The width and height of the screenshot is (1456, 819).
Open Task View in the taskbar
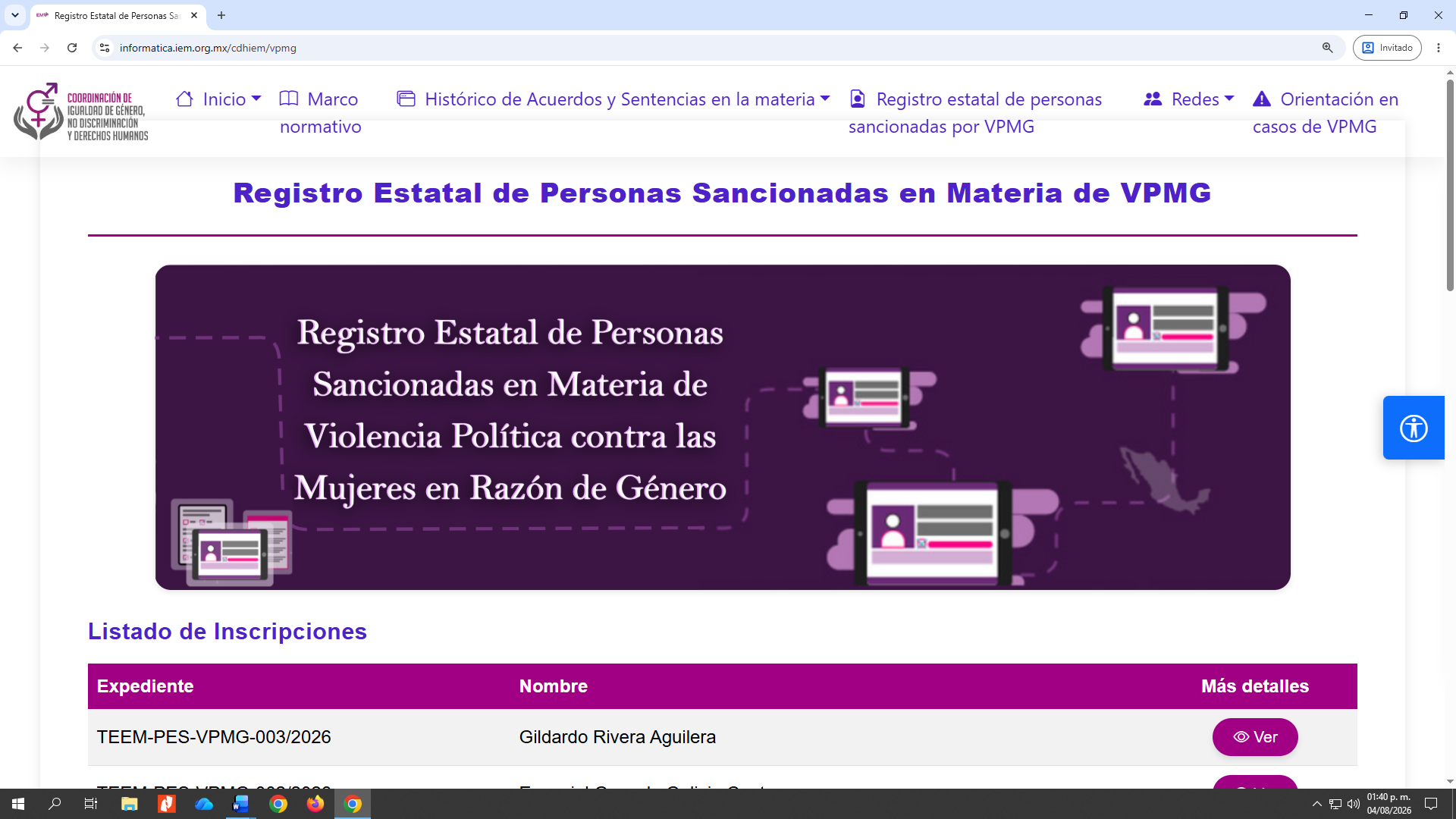(x=91, y=804)
